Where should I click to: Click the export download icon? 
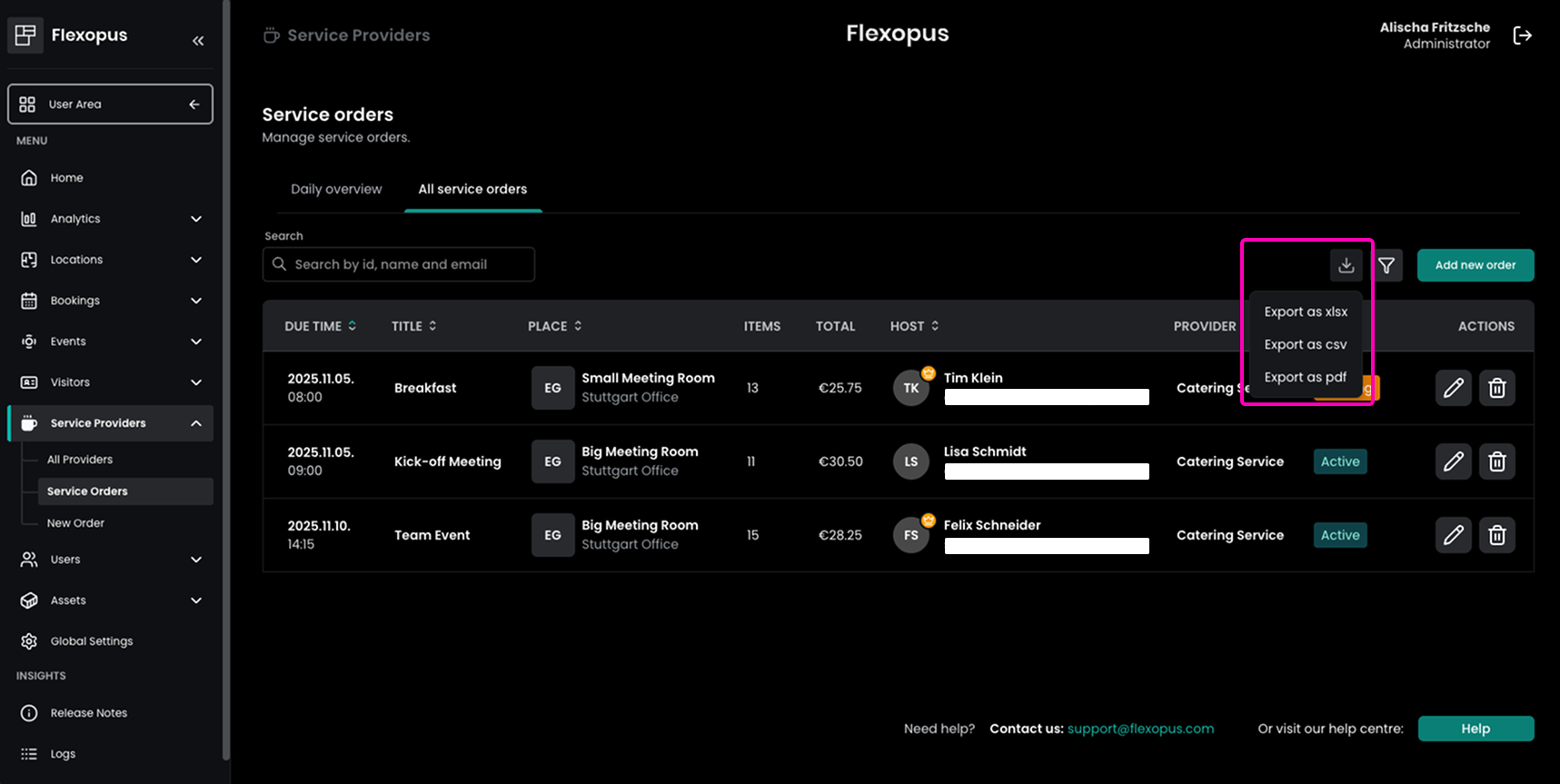1346,265
